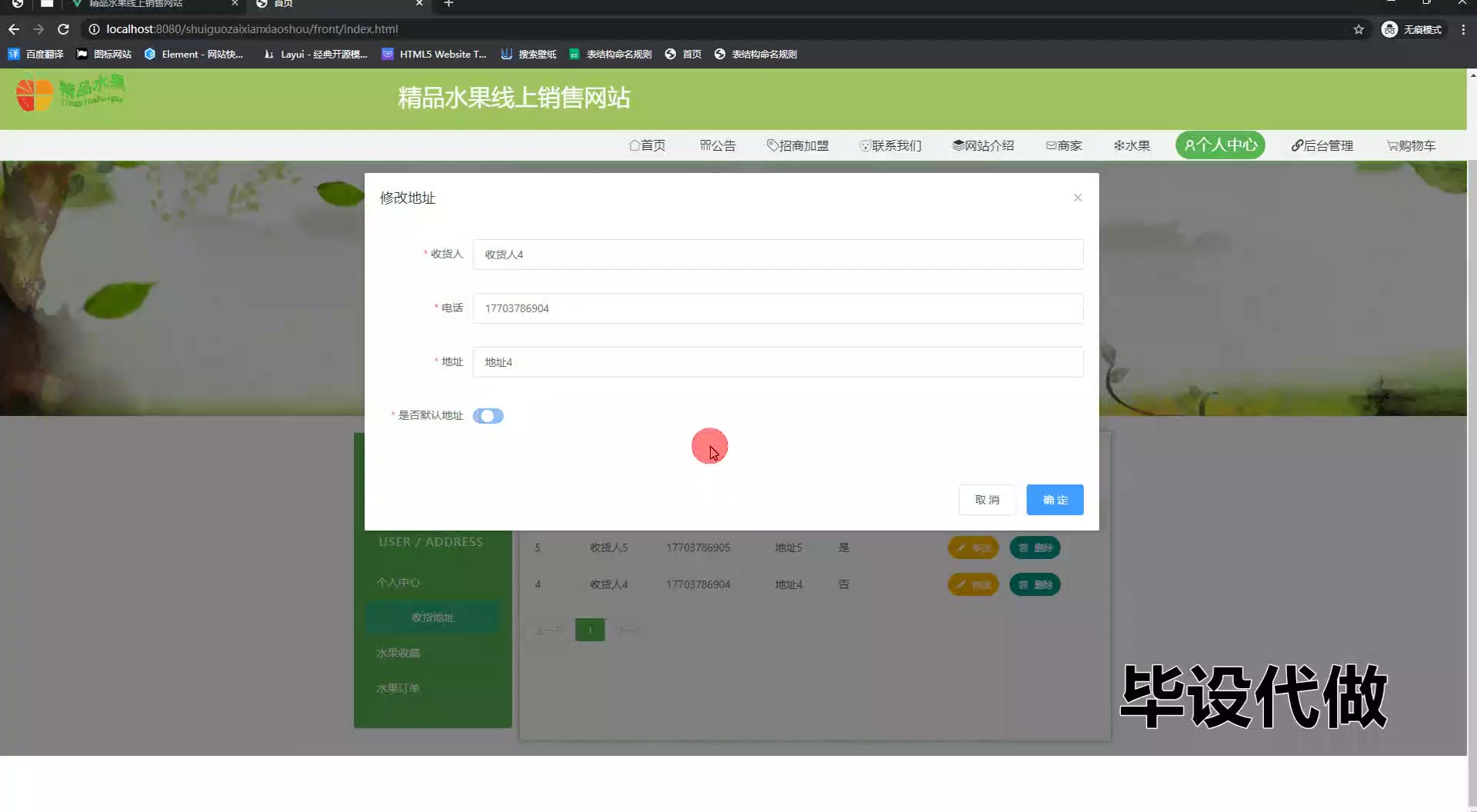Open the HTML5 Website bookmark
This screenshot has height=812, width=1477.
tap(435, 54)
